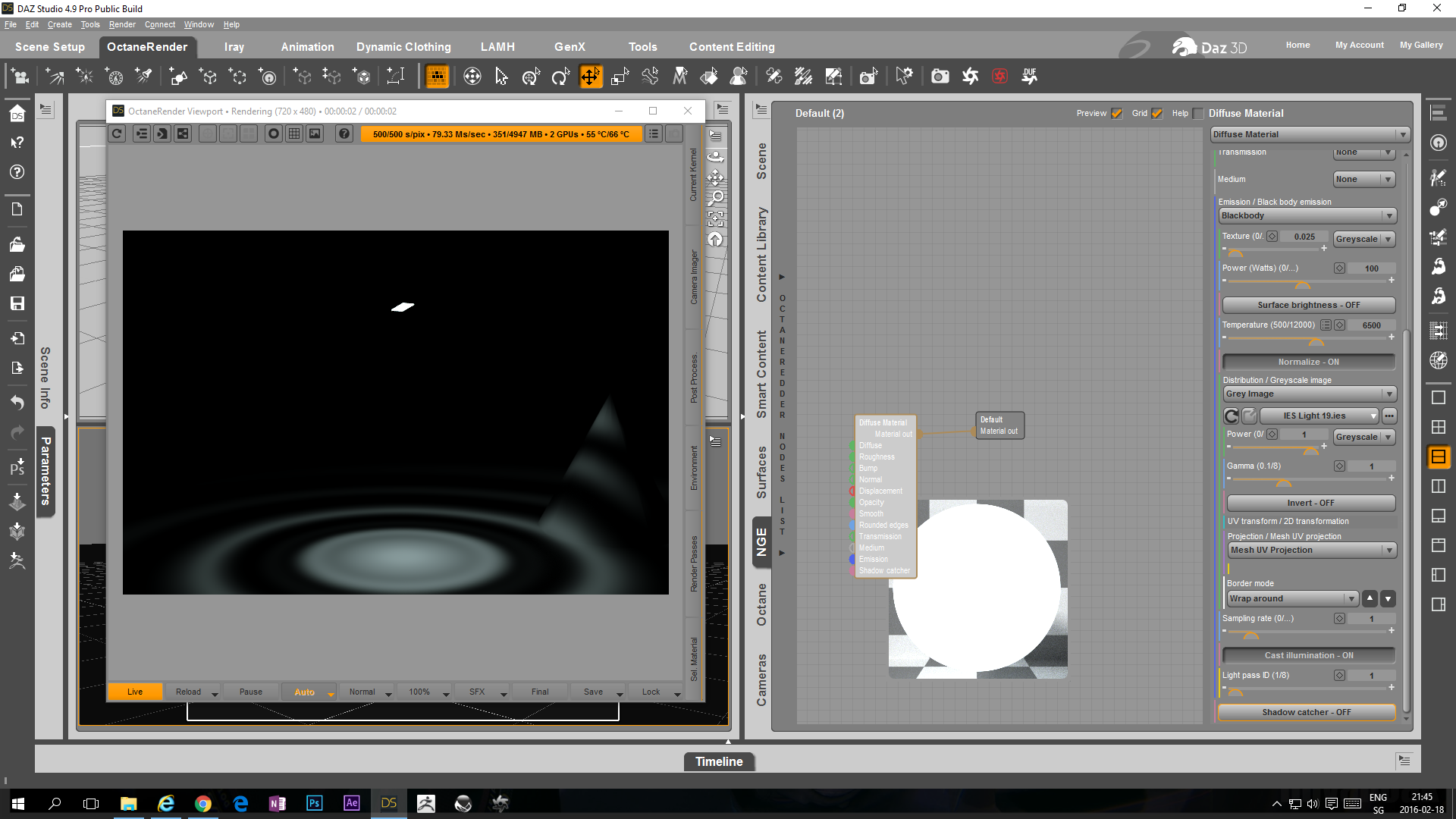1456x819 pixels.
Task: Click the render camera snapshot icon
Action: (940, 77)
